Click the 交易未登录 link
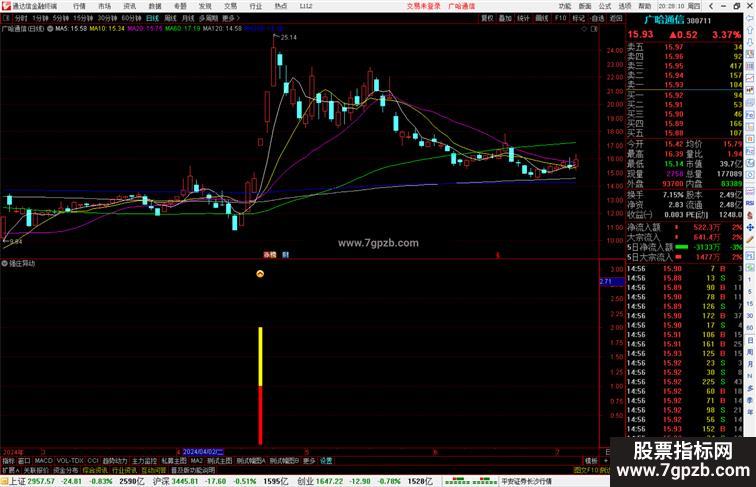The width and height of the screenshot is (756, 487). click(x=423, y=6)
